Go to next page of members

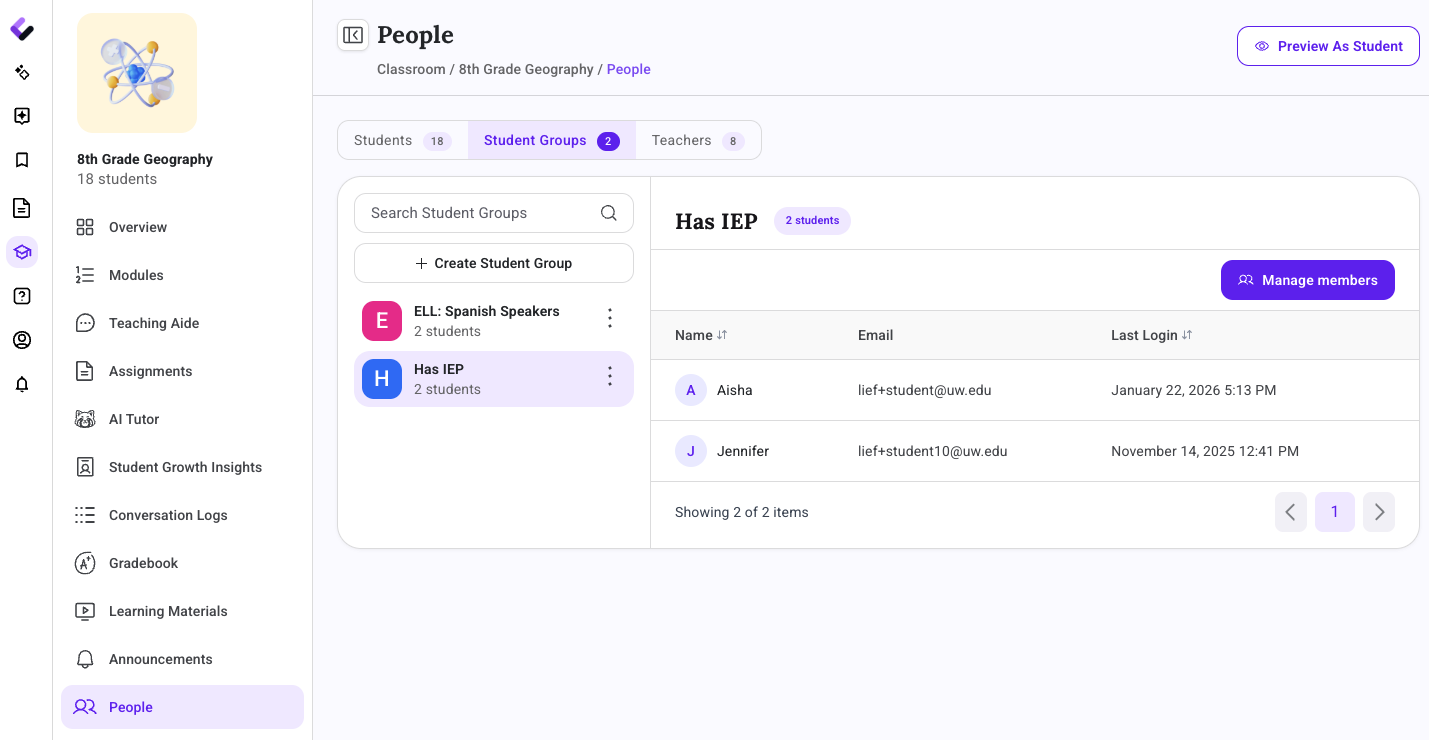(1379, 512)
